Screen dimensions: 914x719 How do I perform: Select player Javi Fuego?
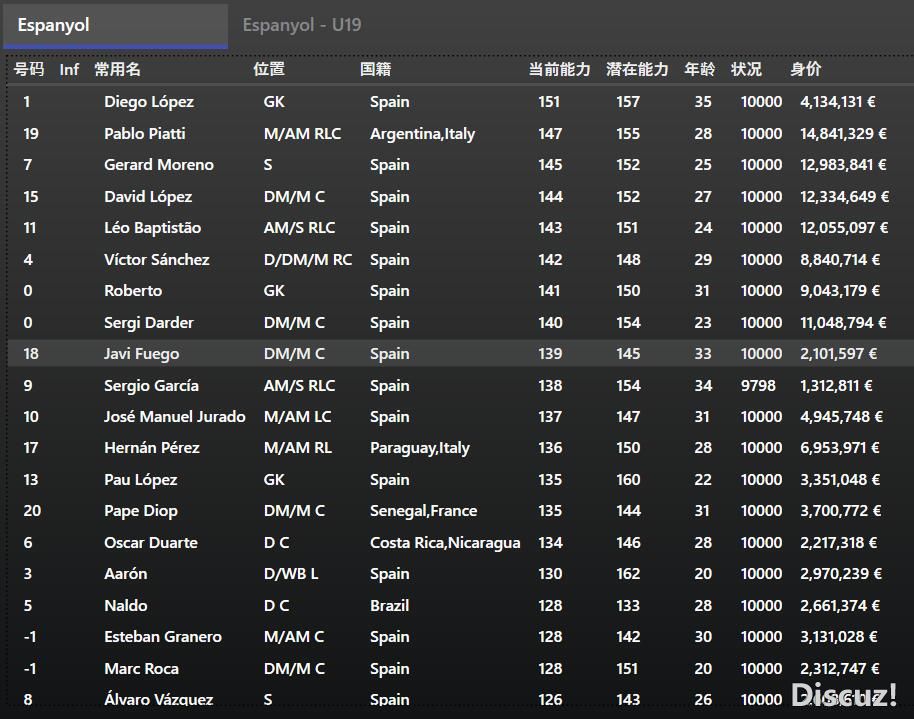click(x=142, y=354)
